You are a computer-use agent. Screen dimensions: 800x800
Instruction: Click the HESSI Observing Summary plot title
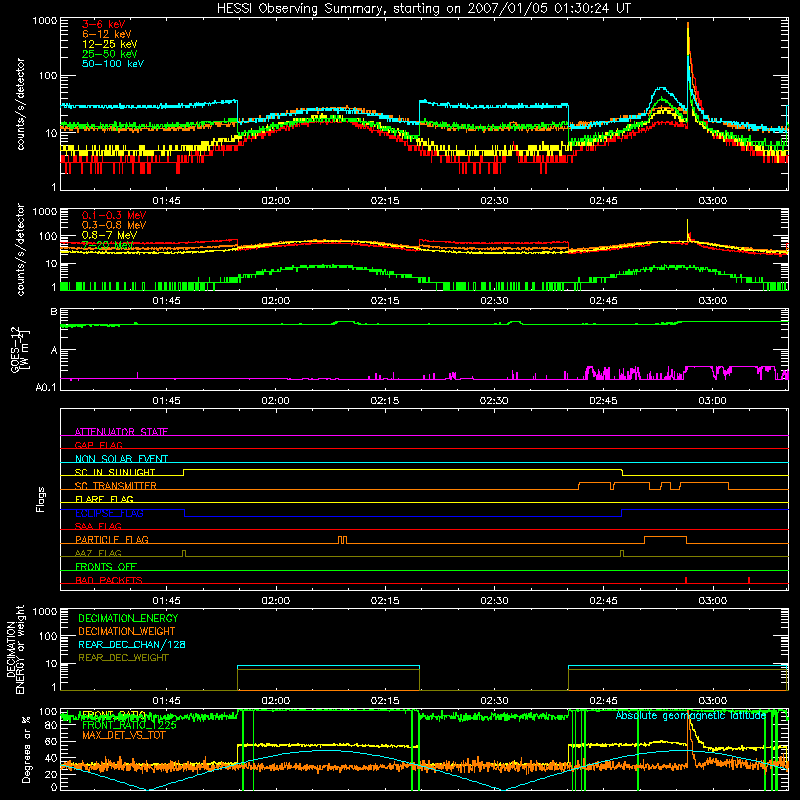pos(423,9)
